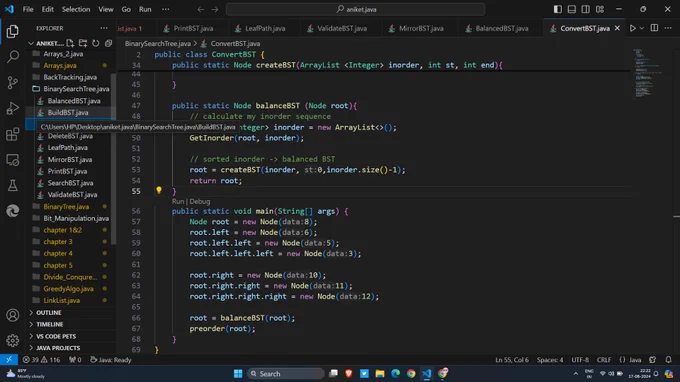Screen dimensions: 680x382
Task: Click the Run CodeLens above main
Action: pyautogui.click(x=178, y=202)
